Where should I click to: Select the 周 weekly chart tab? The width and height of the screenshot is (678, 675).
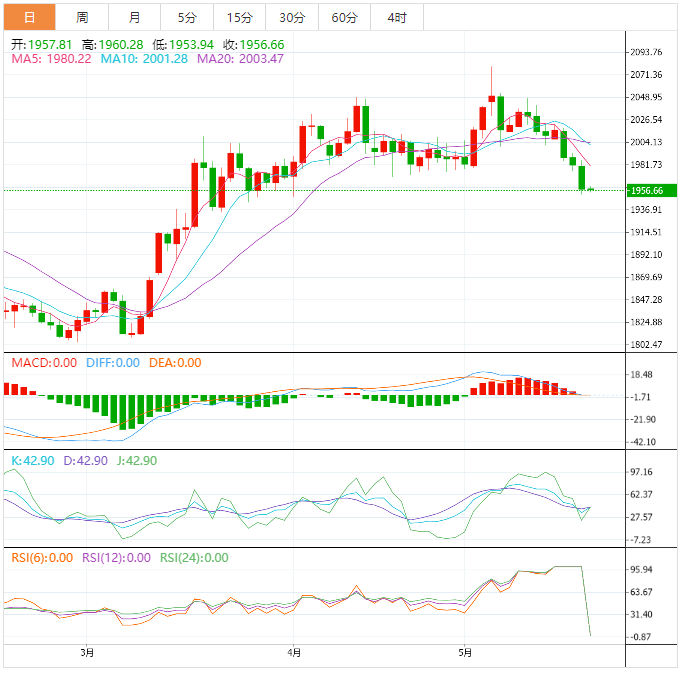[x=82, y=17]
